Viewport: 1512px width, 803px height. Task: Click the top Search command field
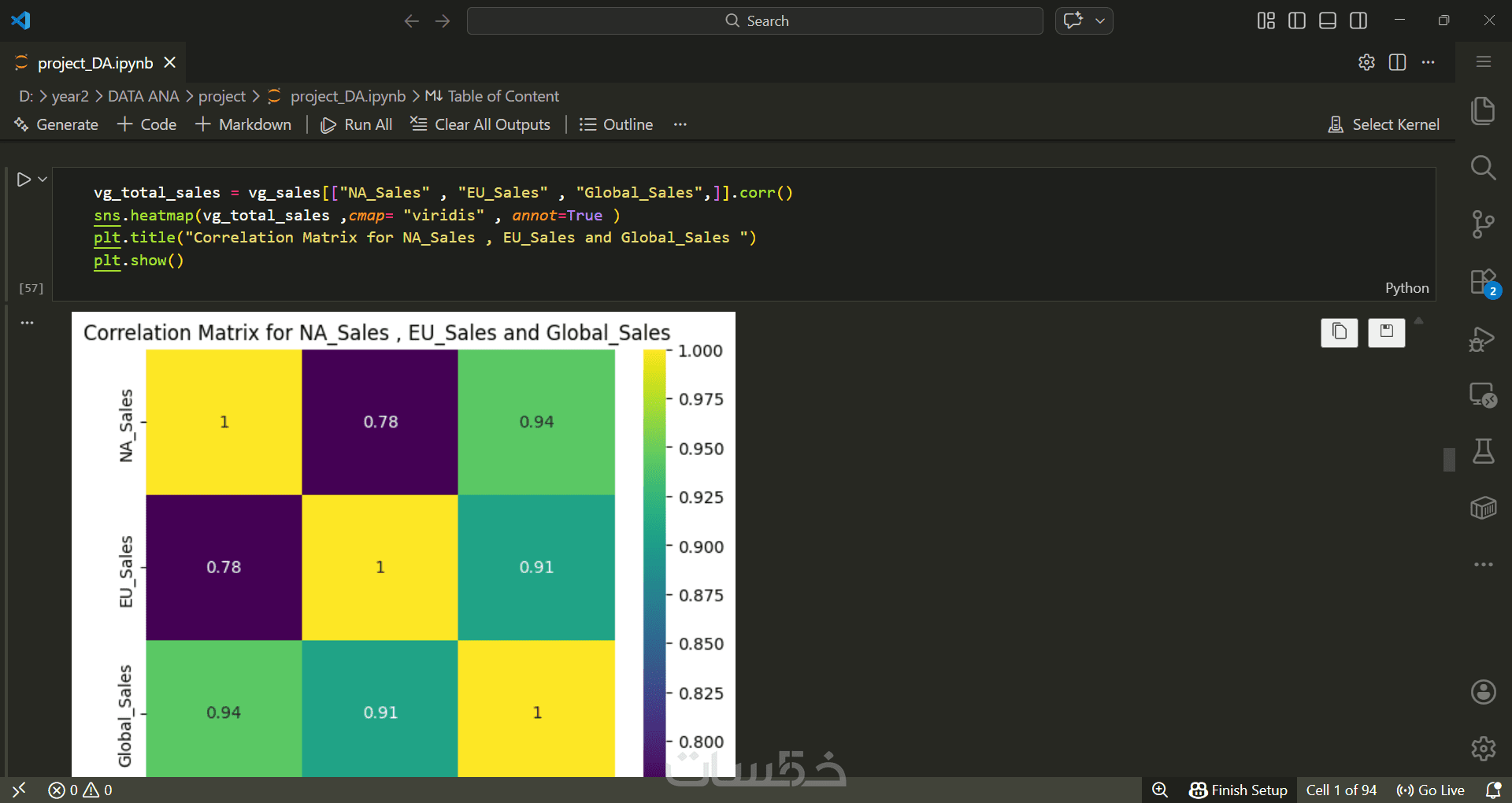click(755, 20)
